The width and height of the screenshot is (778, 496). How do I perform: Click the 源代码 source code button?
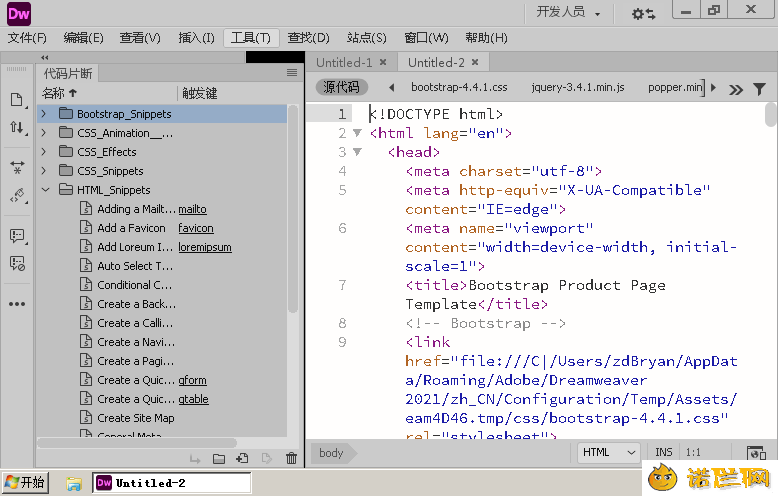341,87
